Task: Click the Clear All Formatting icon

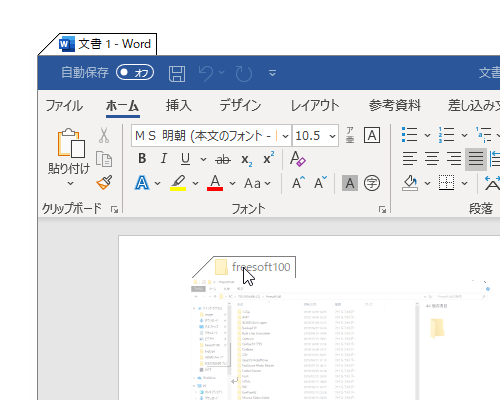Action: pyautogui.click(x=297, y=159)
